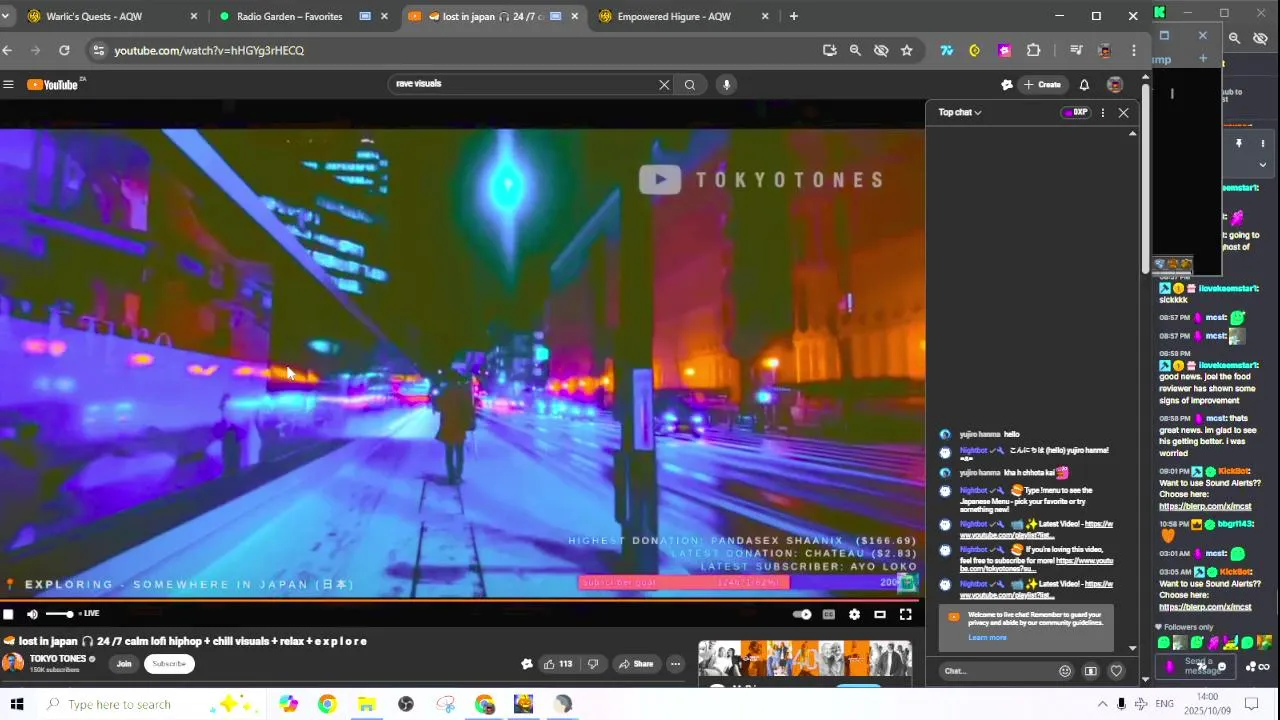Open Kick chat emoji picker

pyautogui.click(x=1221, y=667)
